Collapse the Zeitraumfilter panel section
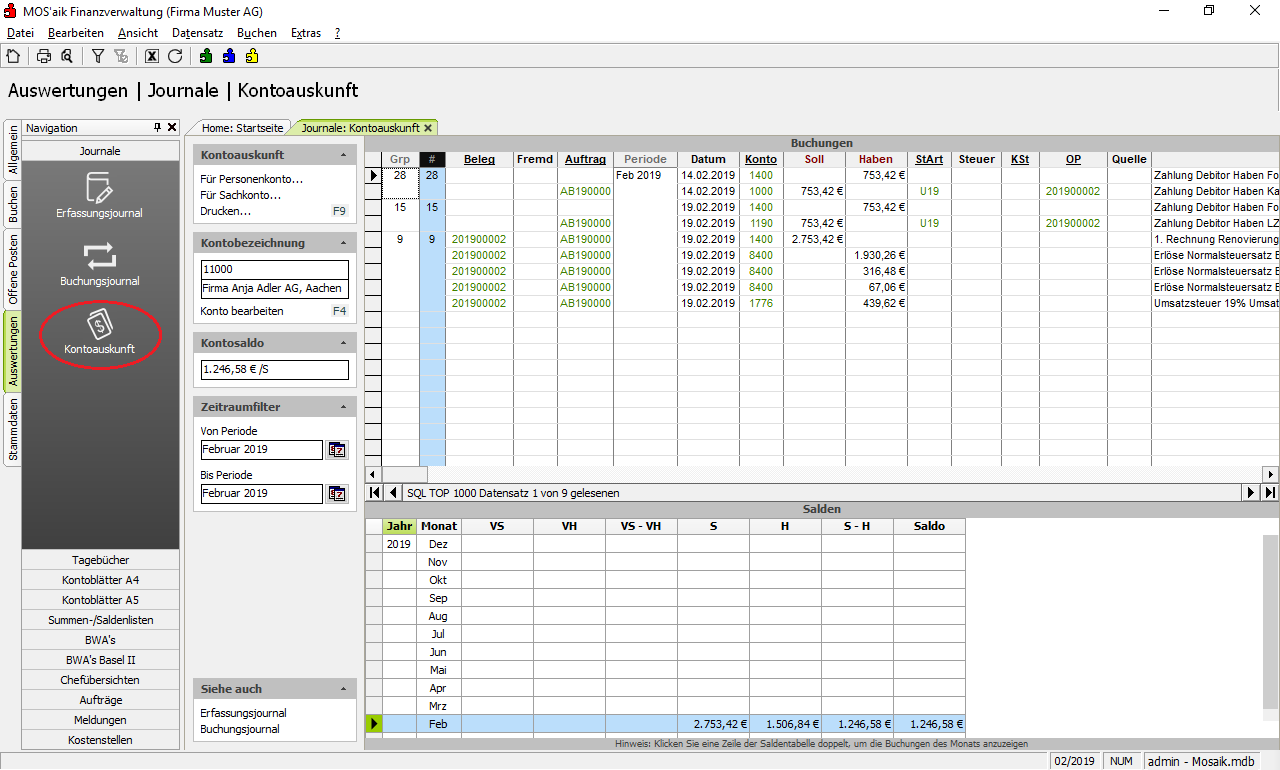The height and width of the screenshot is (770, 1280). point(343,407)
